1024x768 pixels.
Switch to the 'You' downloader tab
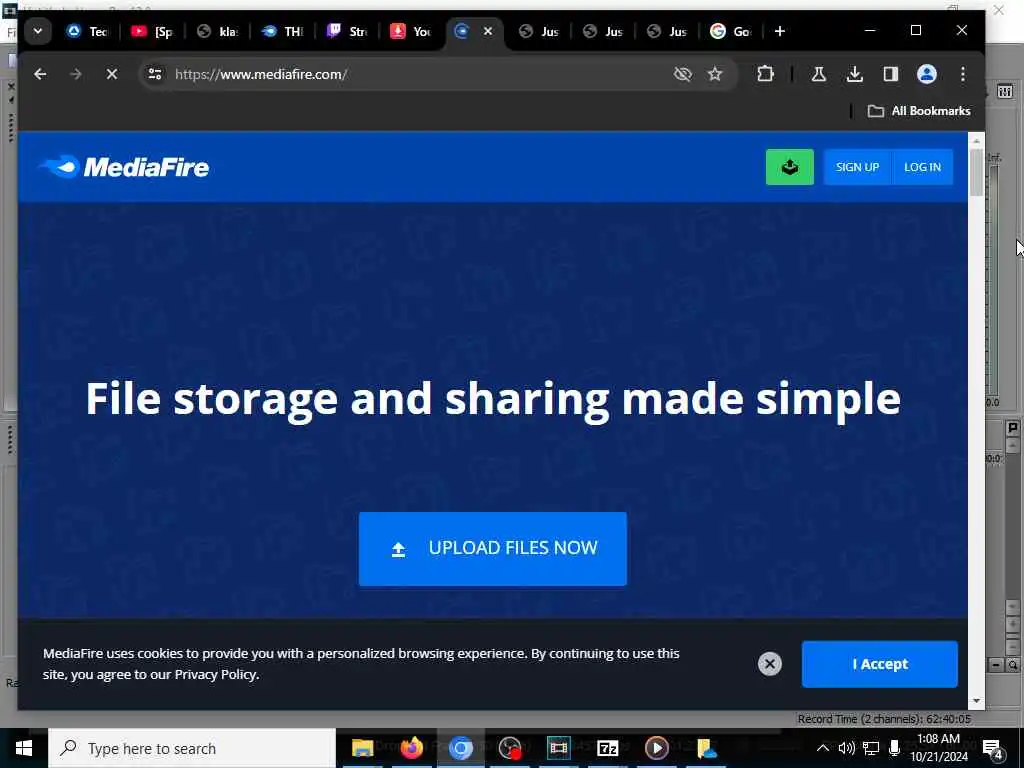click(411, 31)
